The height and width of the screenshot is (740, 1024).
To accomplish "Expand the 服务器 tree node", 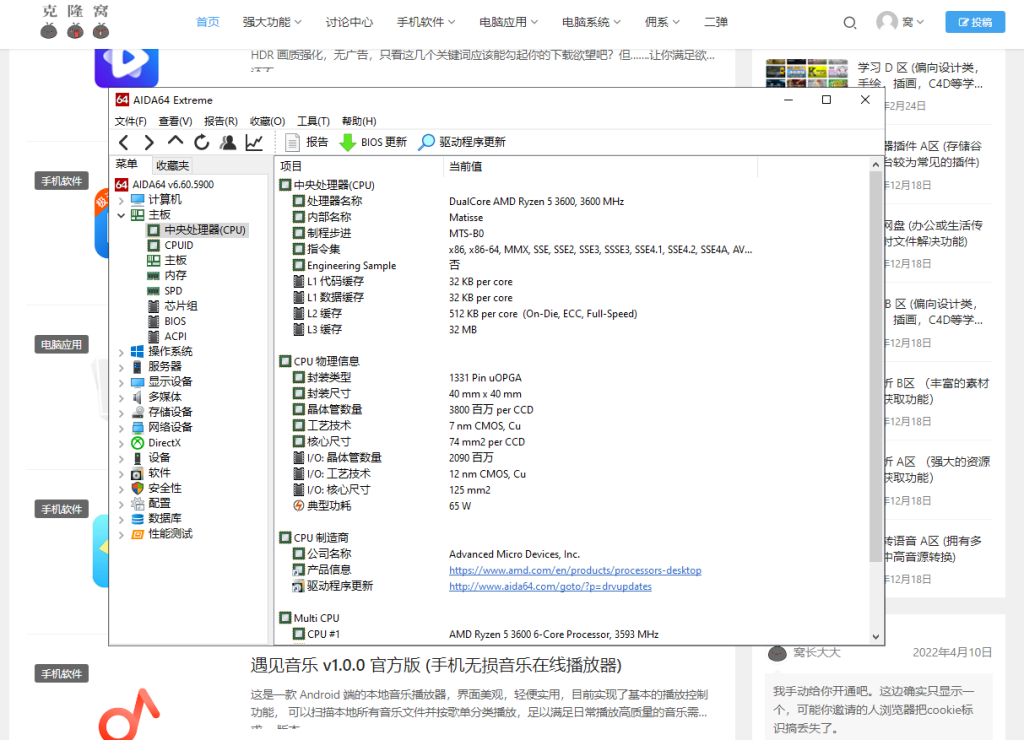I will [x=121, y=367].
